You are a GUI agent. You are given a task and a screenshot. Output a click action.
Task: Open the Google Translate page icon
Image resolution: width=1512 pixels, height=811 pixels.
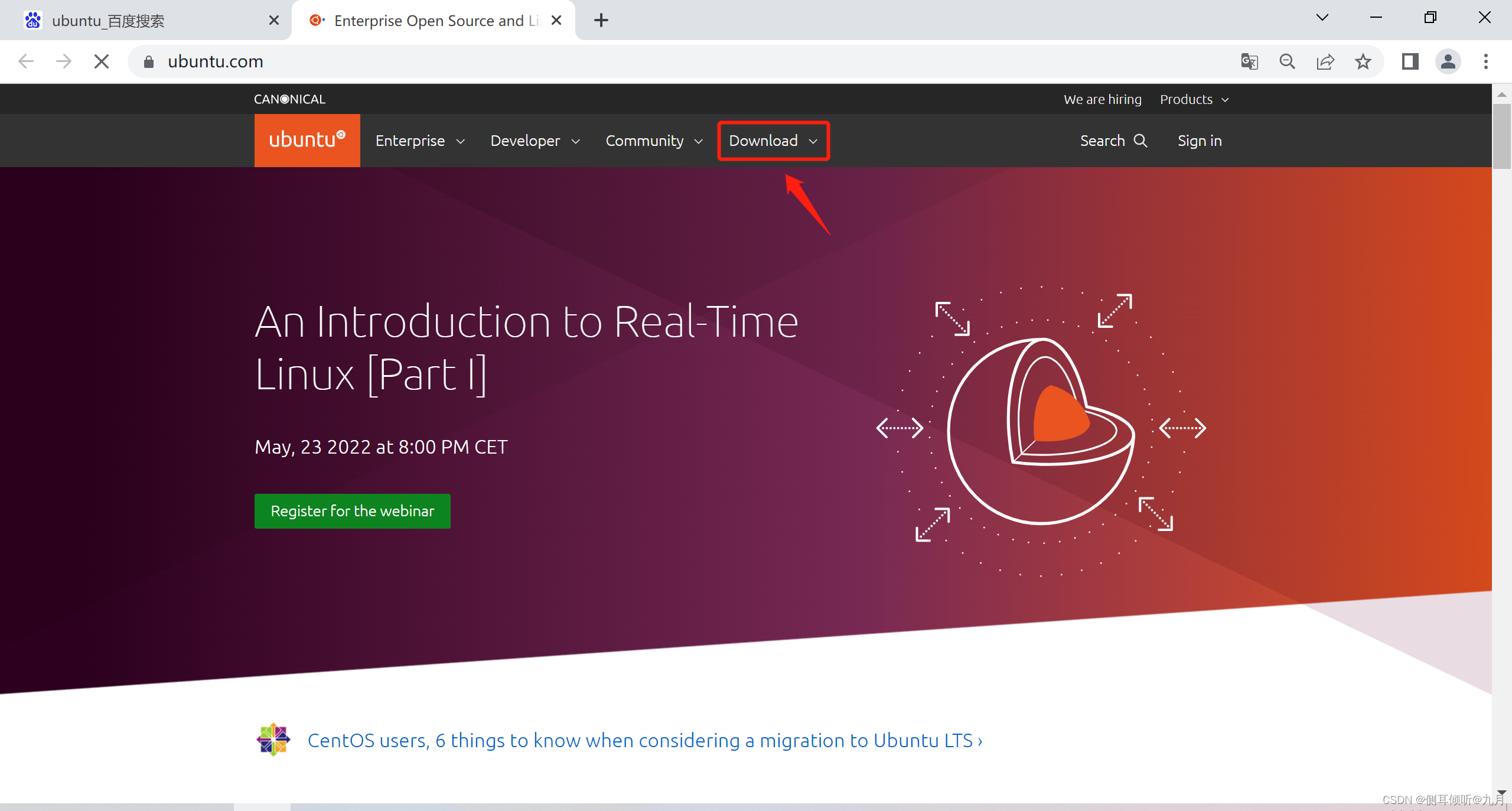[x=1249, y=61]
